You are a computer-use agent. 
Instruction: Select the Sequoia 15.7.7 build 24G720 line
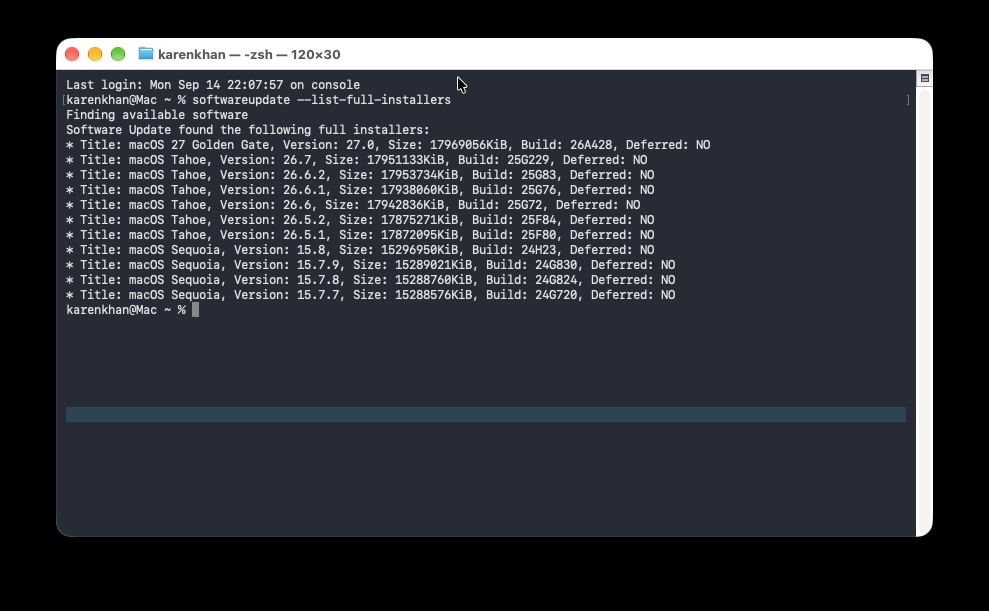(371, 295)
